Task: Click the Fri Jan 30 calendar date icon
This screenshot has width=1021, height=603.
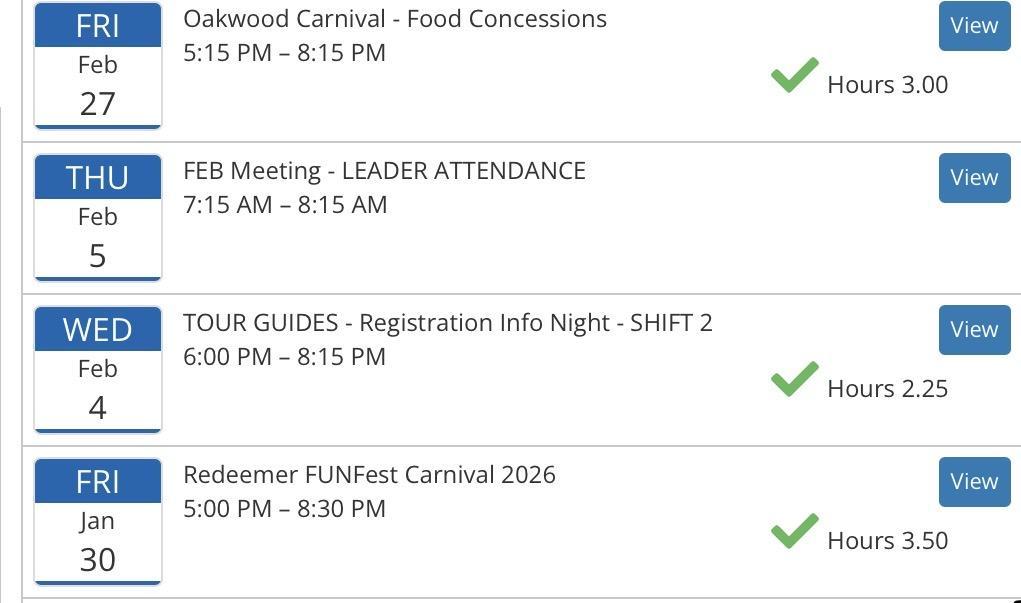Action: 98,522
